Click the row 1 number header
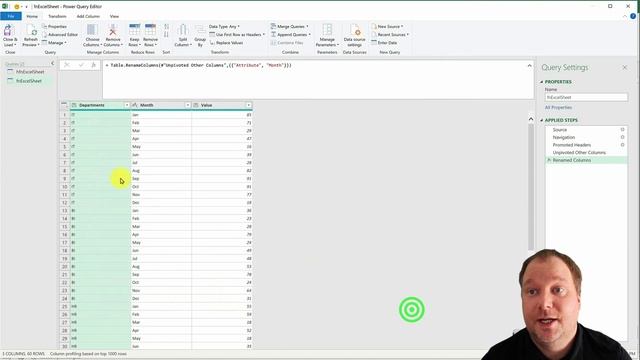The width and height of the screenshot is (640, 360). pos(64,115)
